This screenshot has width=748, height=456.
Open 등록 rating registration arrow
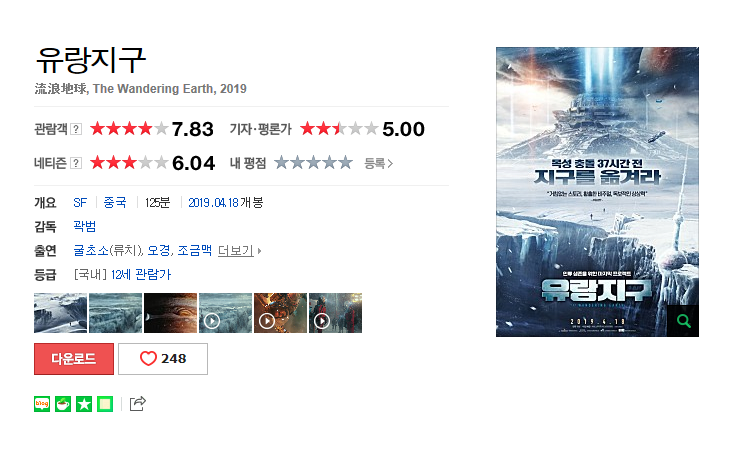click(x=378, y=163)
